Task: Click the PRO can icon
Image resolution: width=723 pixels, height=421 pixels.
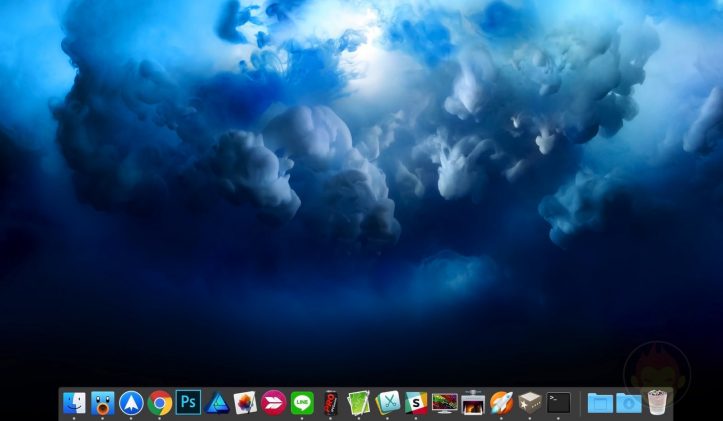Action: tap(331, 403)
